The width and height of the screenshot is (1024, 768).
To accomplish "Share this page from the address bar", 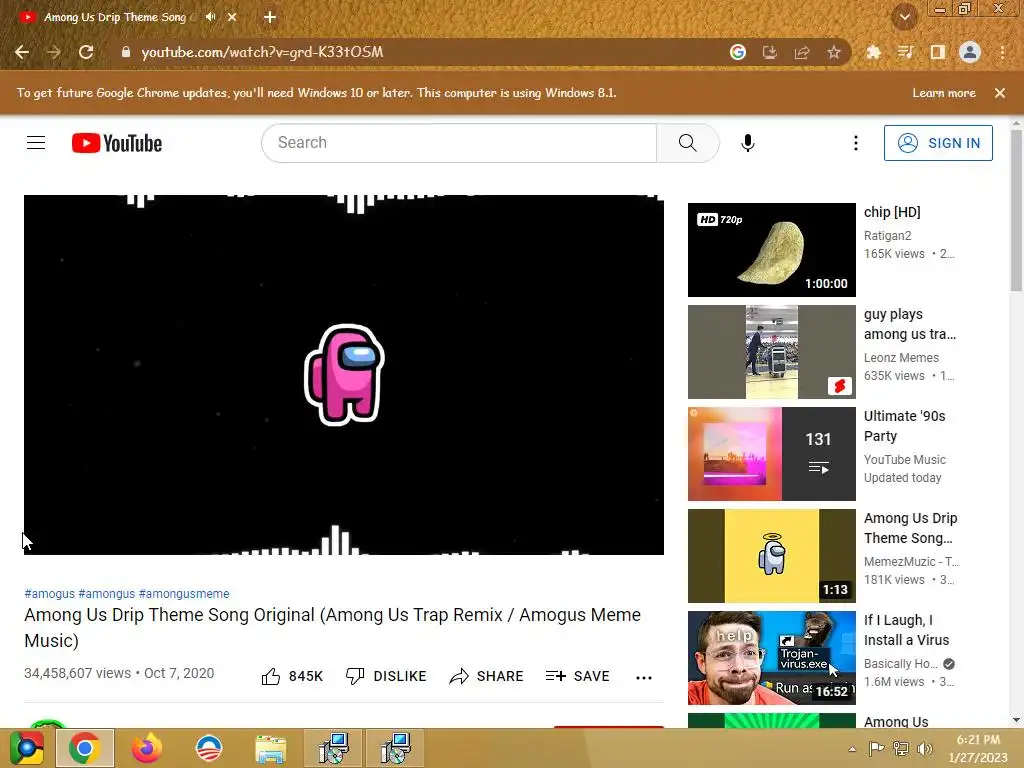I will (802, 52).
